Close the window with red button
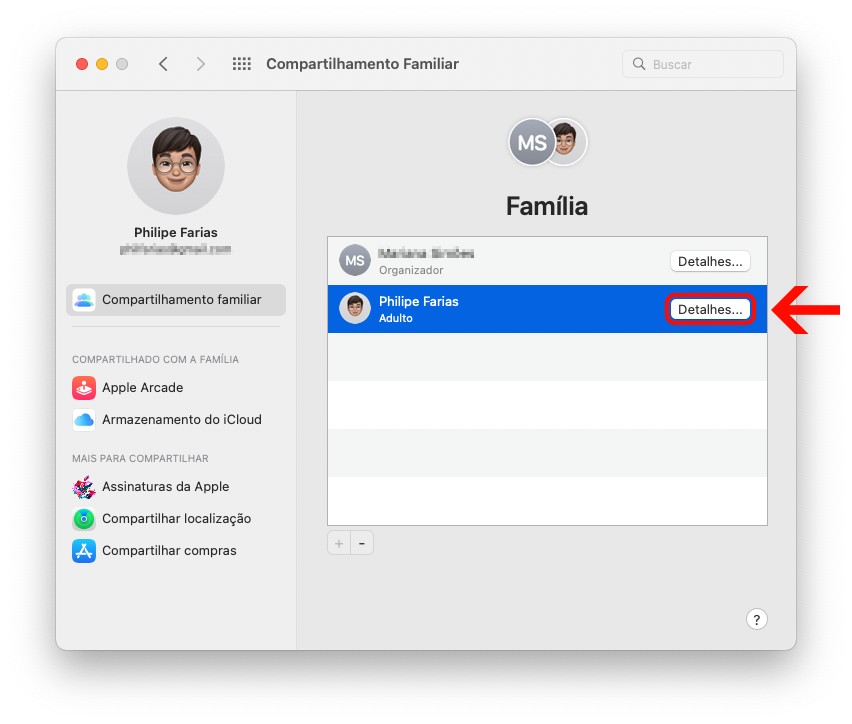The width and height of the screenshot is (852, 724). coord(82,64)
